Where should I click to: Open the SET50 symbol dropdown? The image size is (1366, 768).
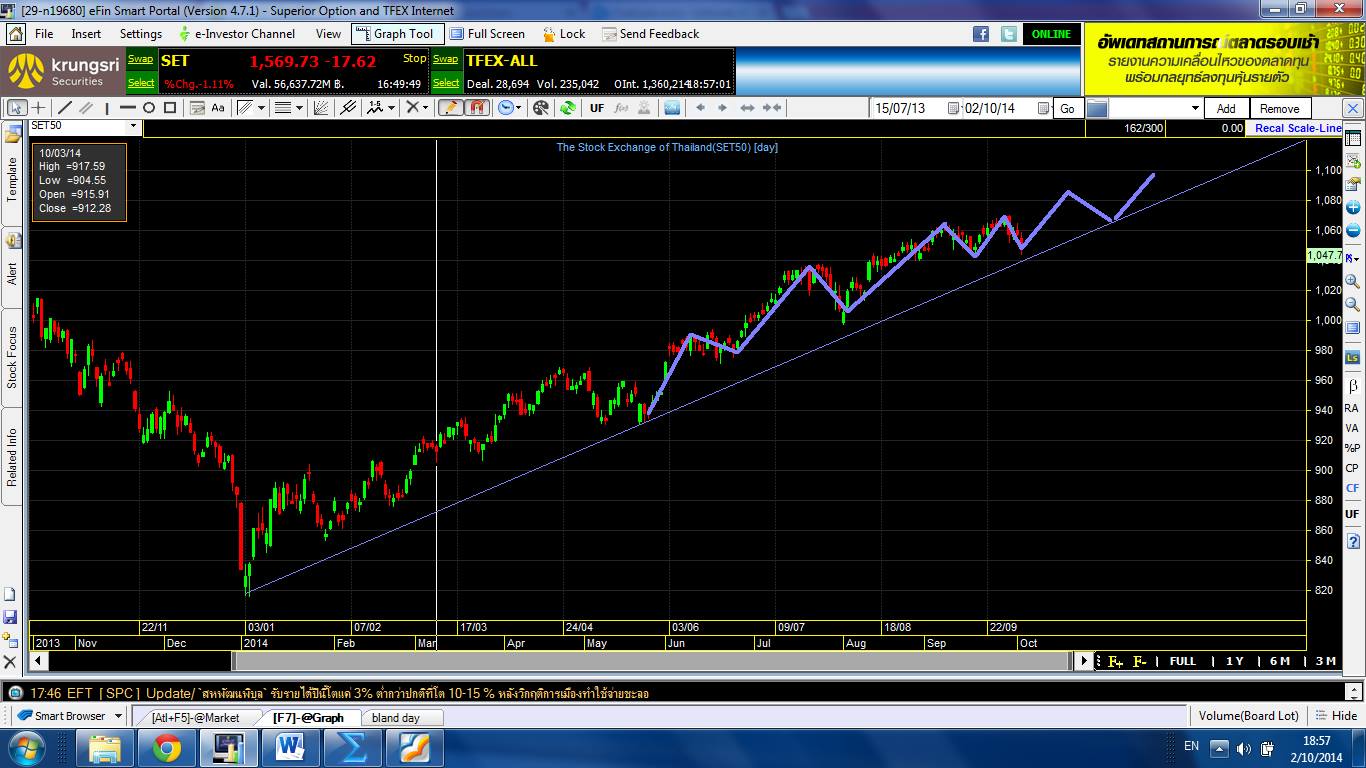(x=133, y=126)
